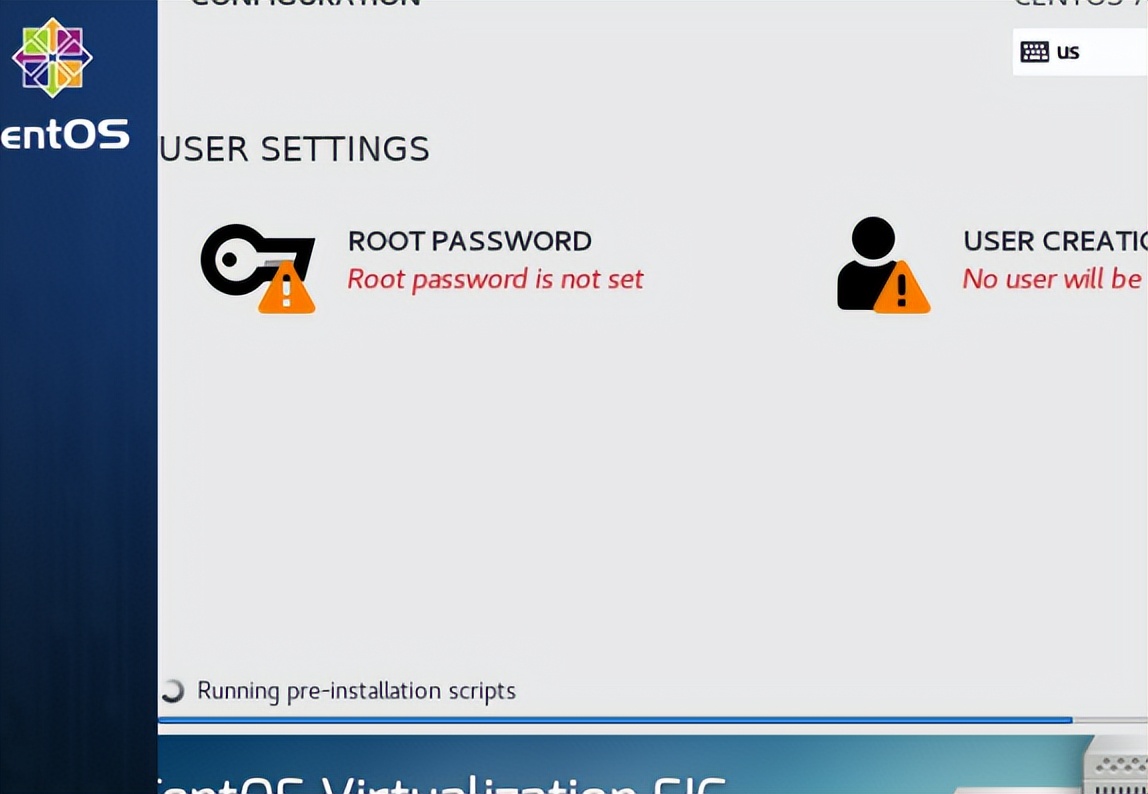Click the unfilled end of the progress bar
The height and width of the screenshot is (794, 1148).
coord(1110,721)
